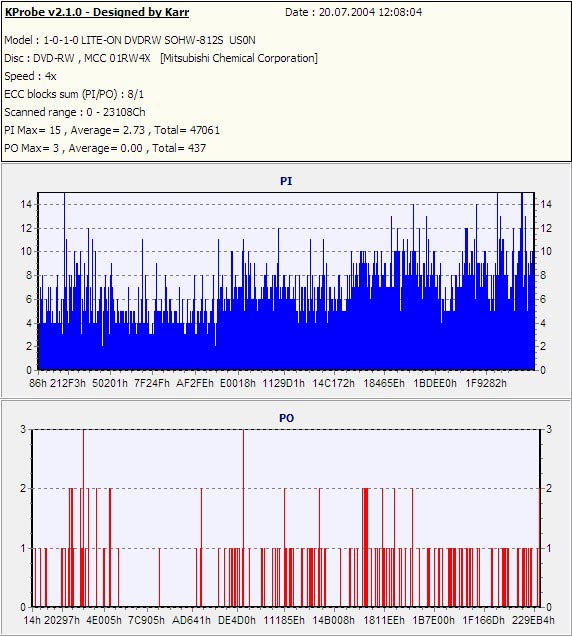Click the Scanned range line
572x636 pixels.
[x=75, y=112]
